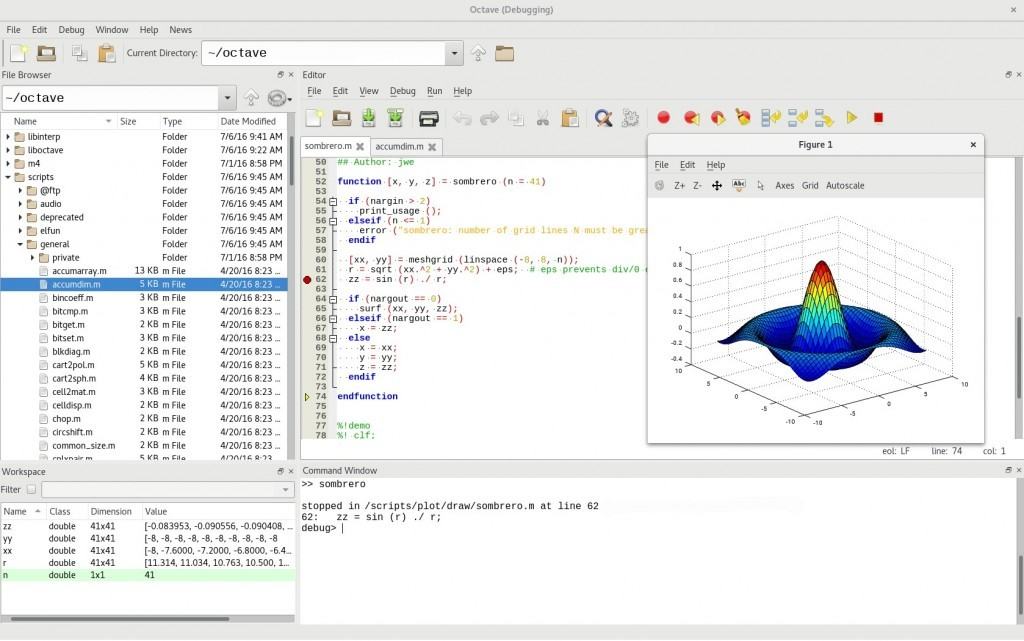Open Find and Replace with the magnifier icon
Image resolution: width=1024 pixels, height=641 pixels.
(603, 118)
